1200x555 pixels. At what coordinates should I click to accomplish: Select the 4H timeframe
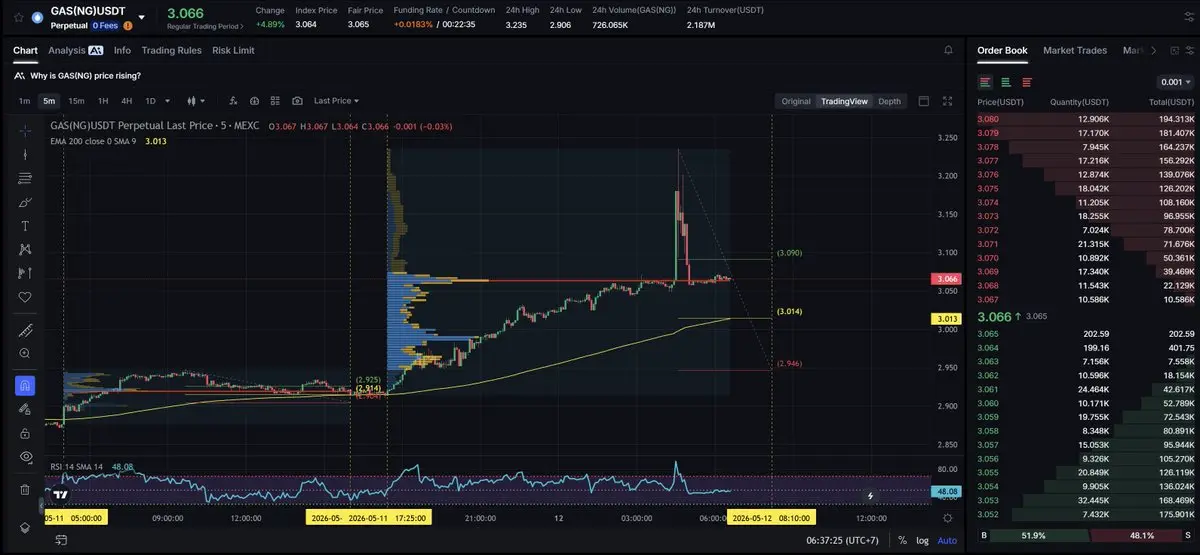pos(126,101)
